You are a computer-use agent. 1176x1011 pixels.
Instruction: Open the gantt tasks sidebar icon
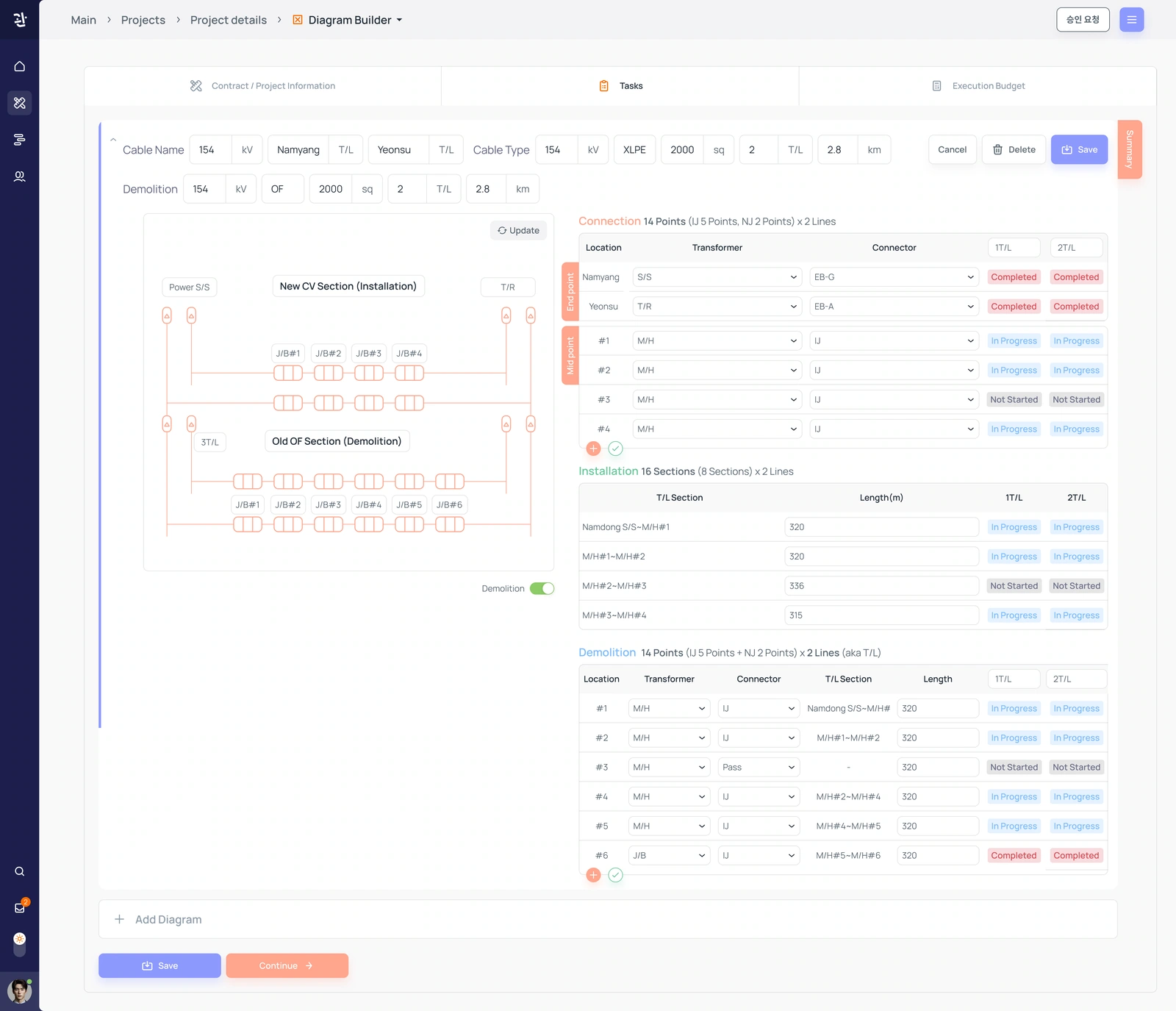[20, 140]
